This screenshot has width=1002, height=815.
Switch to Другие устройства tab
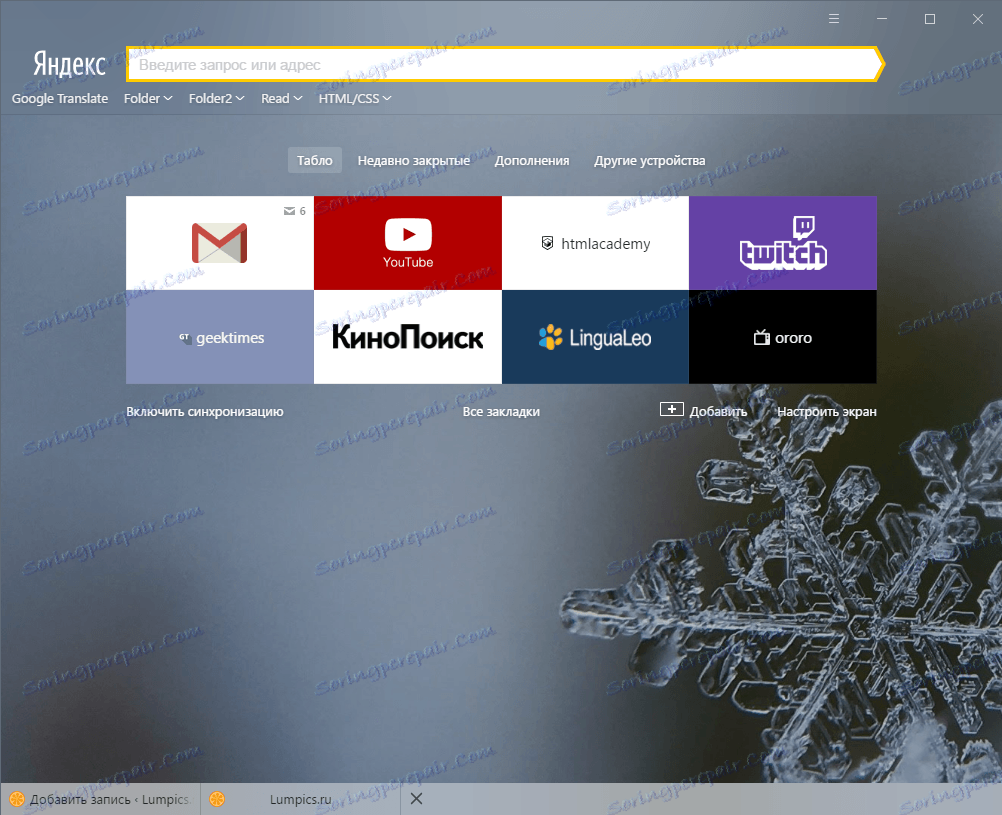[x=649, y=160]
